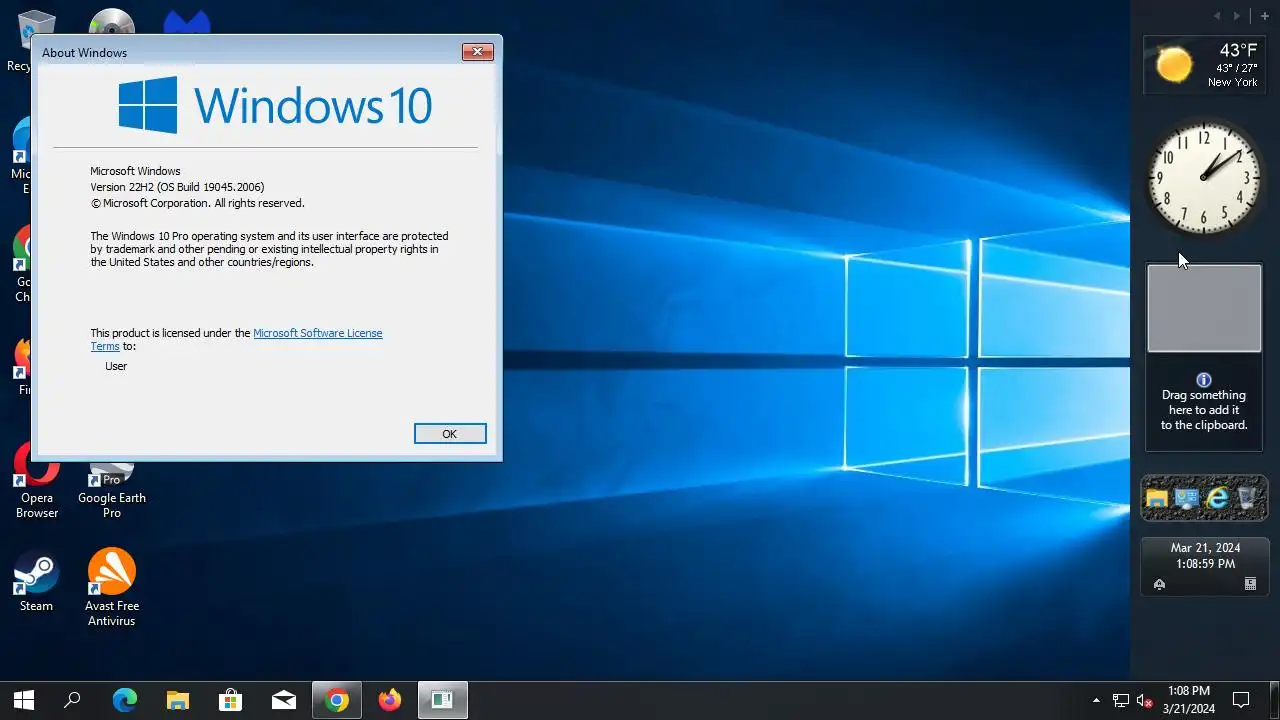This screenshot has width=1280, height=720.
Task: Open the Steam desktop shortcut
Action: tap(36, 580)
